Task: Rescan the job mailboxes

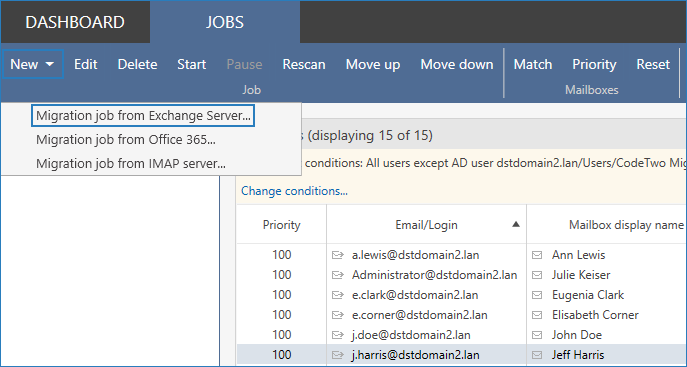Action: (x=304, y=64)
